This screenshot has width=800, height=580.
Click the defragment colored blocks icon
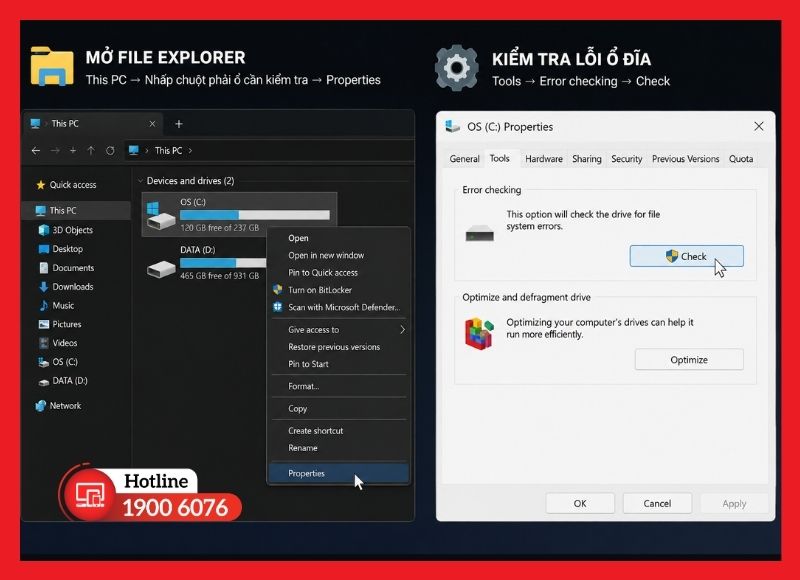tap(479, 334)
